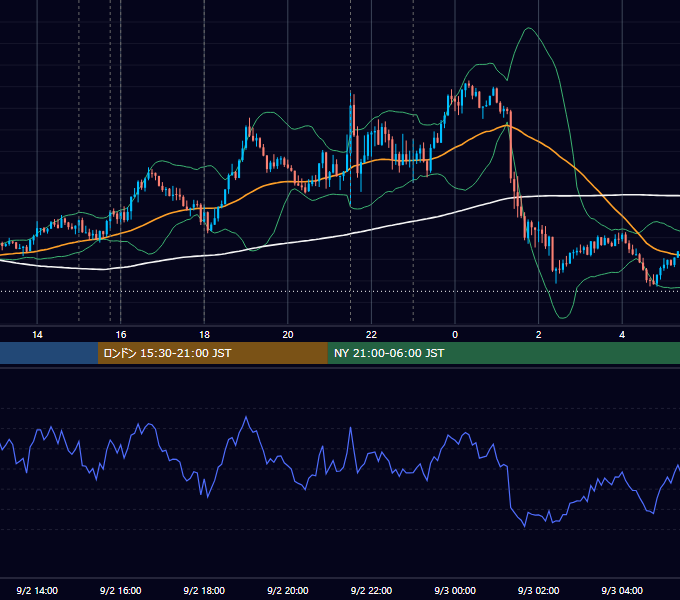Click the 9/2 22:00 date label
This screenshot has width=680, height=600.
coord(371,591)
